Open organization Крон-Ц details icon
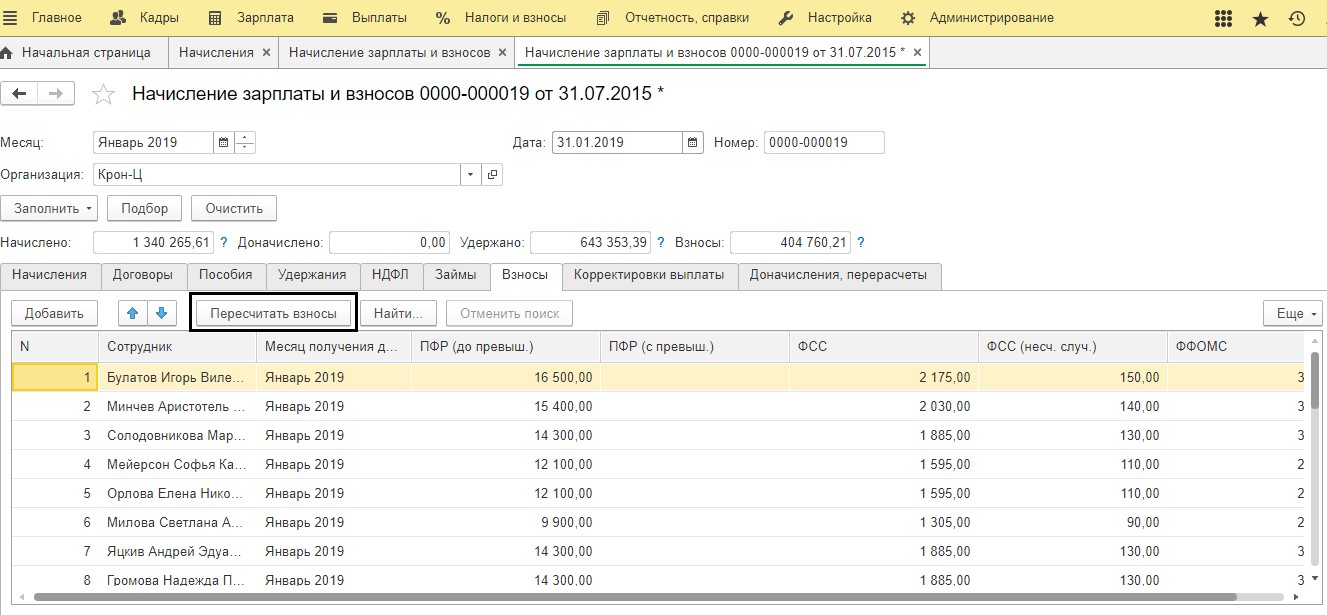The width and height of the screenshot is (1327, 615). pyautogui.click(x=492, y=175)
